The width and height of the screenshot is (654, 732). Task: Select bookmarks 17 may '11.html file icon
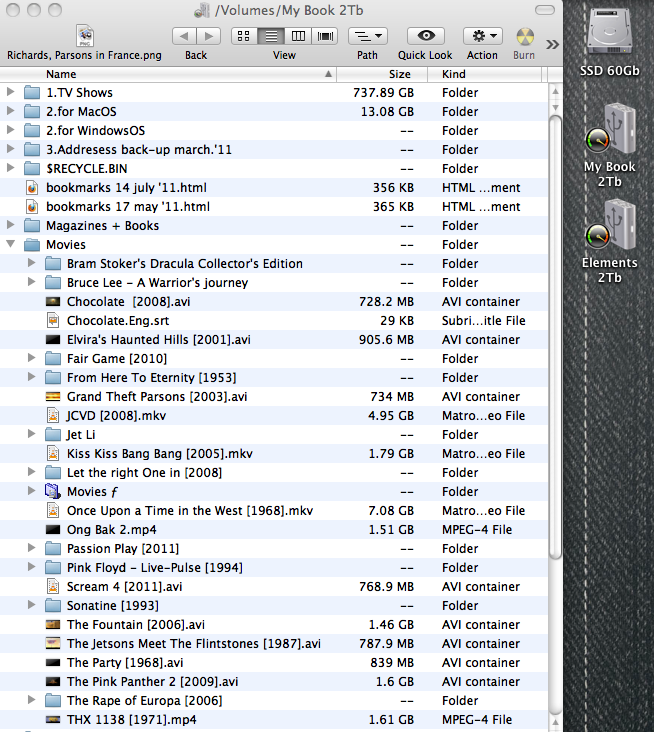(x=32, y=206)
